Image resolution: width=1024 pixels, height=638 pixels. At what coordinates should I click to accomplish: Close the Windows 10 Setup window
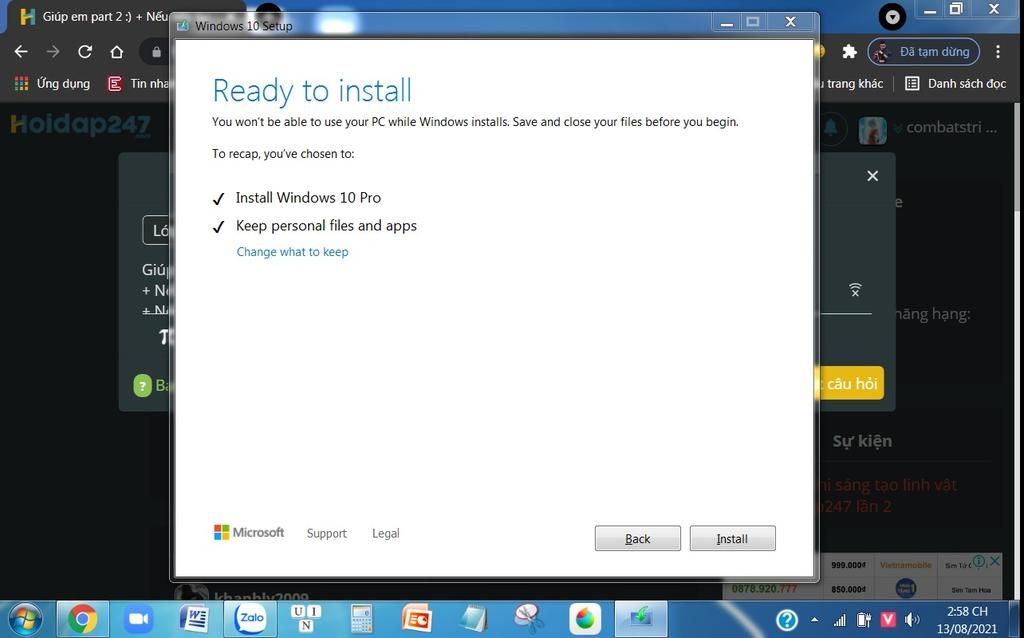point(790,22)
